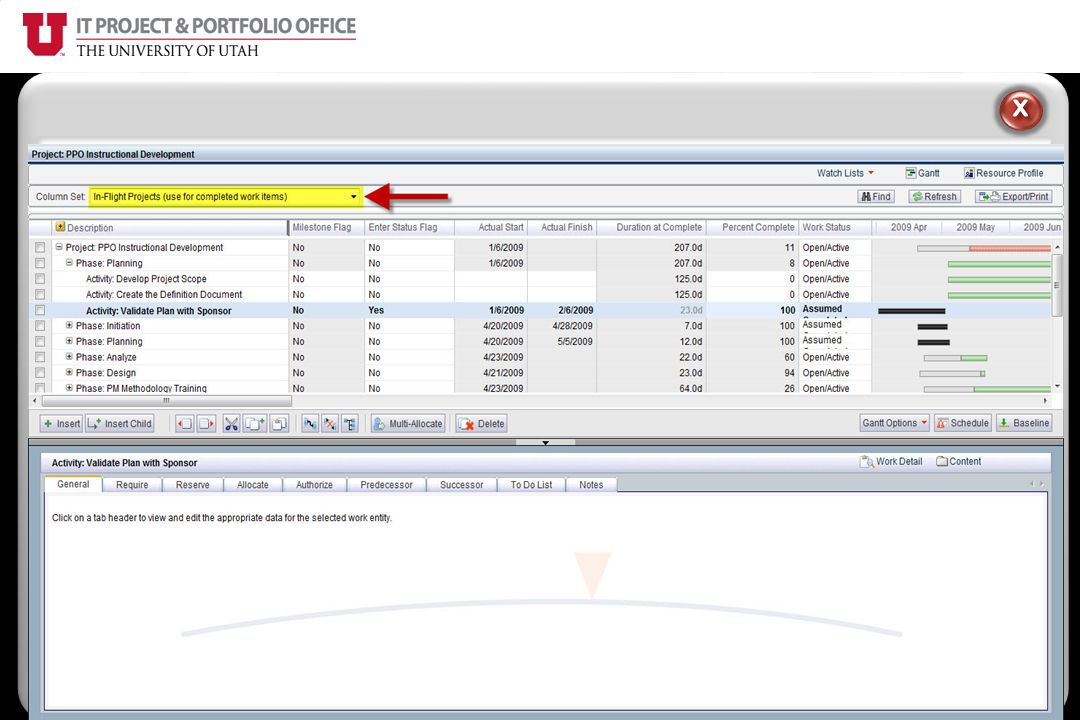This screenshot has height=720, width=1080.
Task: Collapse the expanded Phase: Planning node
Action: 69,263
